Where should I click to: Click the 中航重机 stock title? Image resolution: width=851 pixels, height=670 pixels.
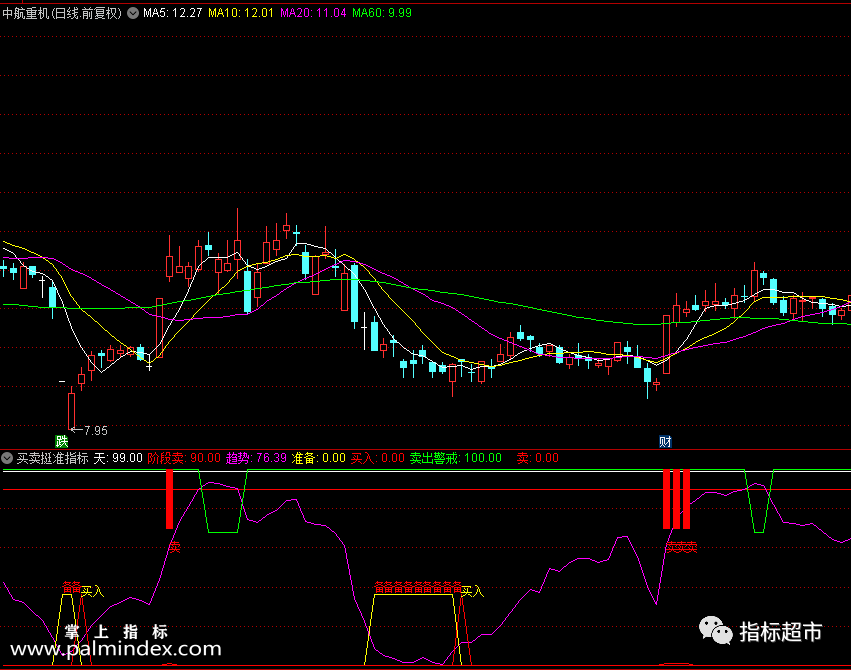(62, 13)
